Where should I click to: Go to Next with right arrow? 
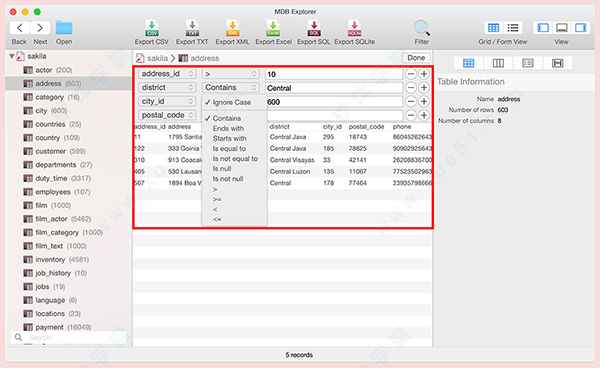pyautogui.click(x=40, y=28)
